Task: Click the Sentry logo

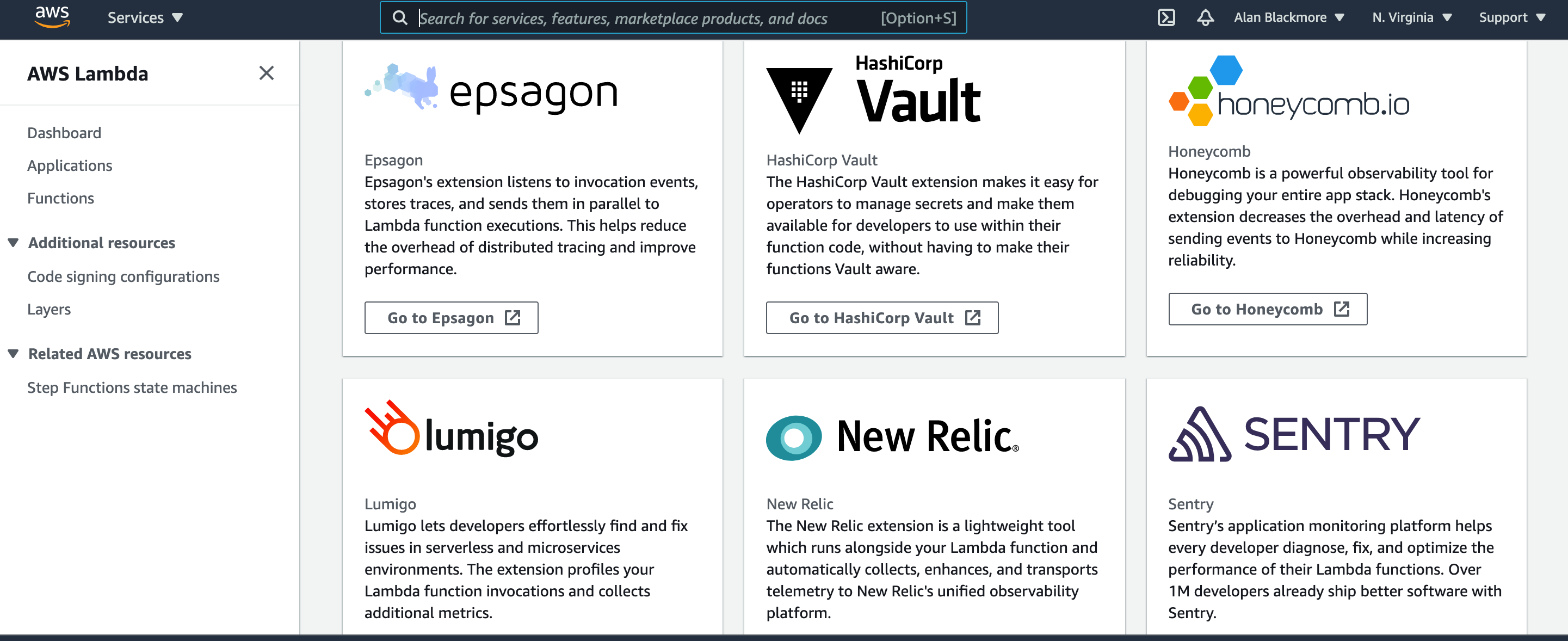Action: point(1294,435)
